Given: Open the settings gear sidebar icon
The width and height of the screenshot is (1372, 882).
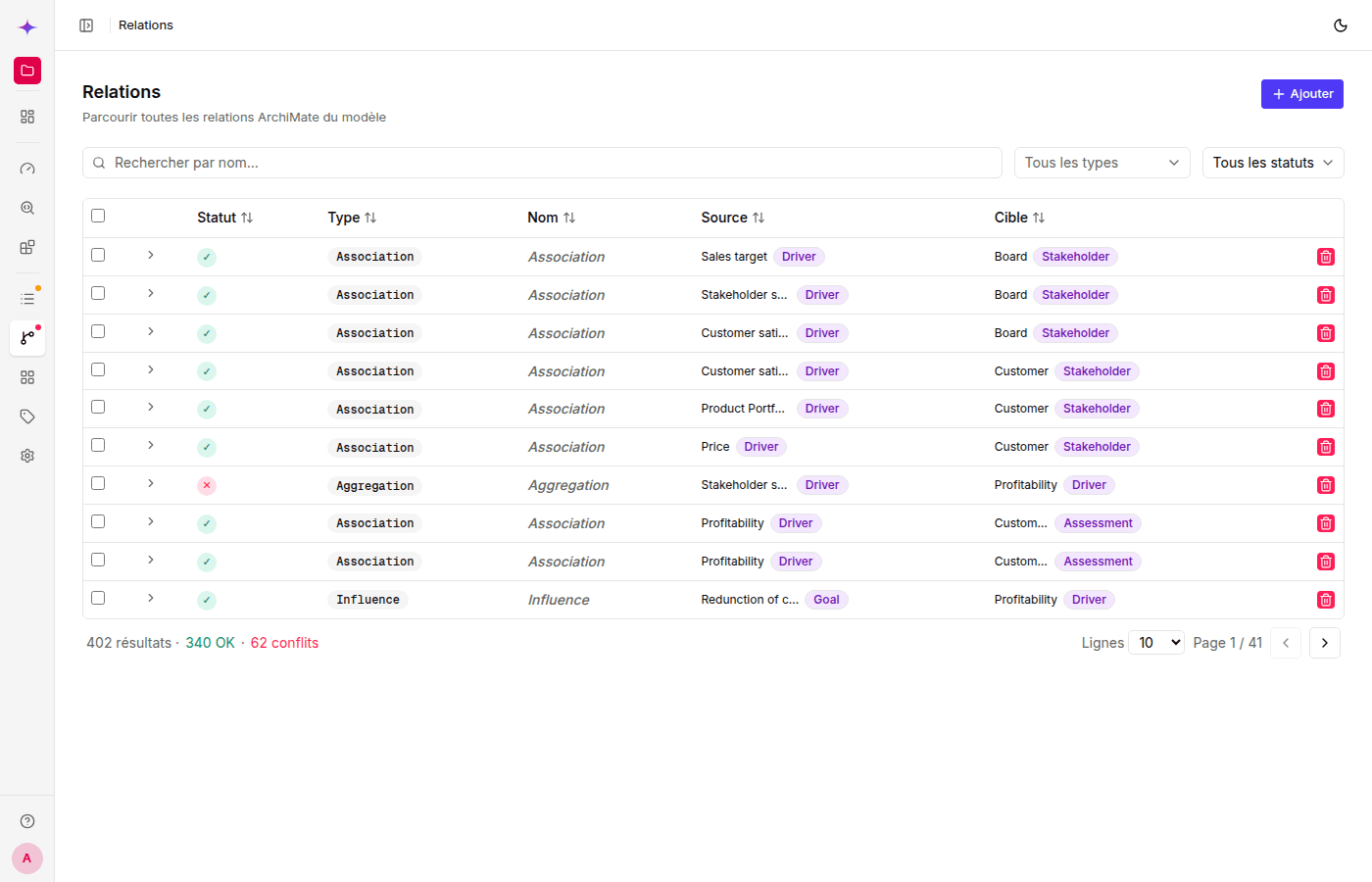Looking at the screenshot, I should [27, 456].
